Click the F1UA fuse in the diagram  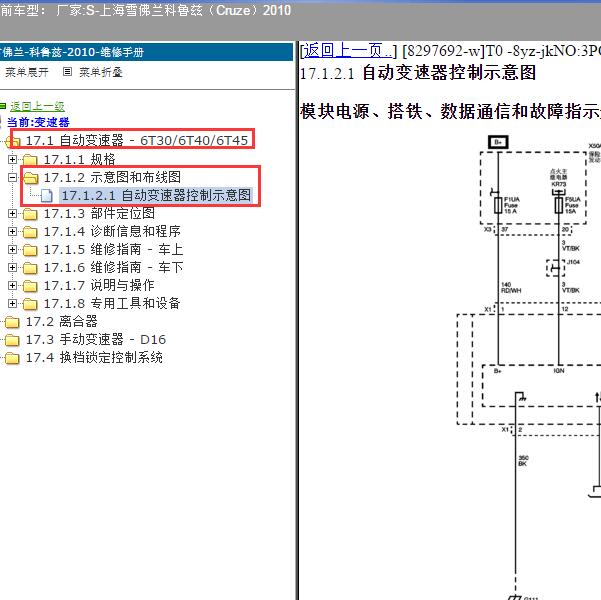(498, 205)
